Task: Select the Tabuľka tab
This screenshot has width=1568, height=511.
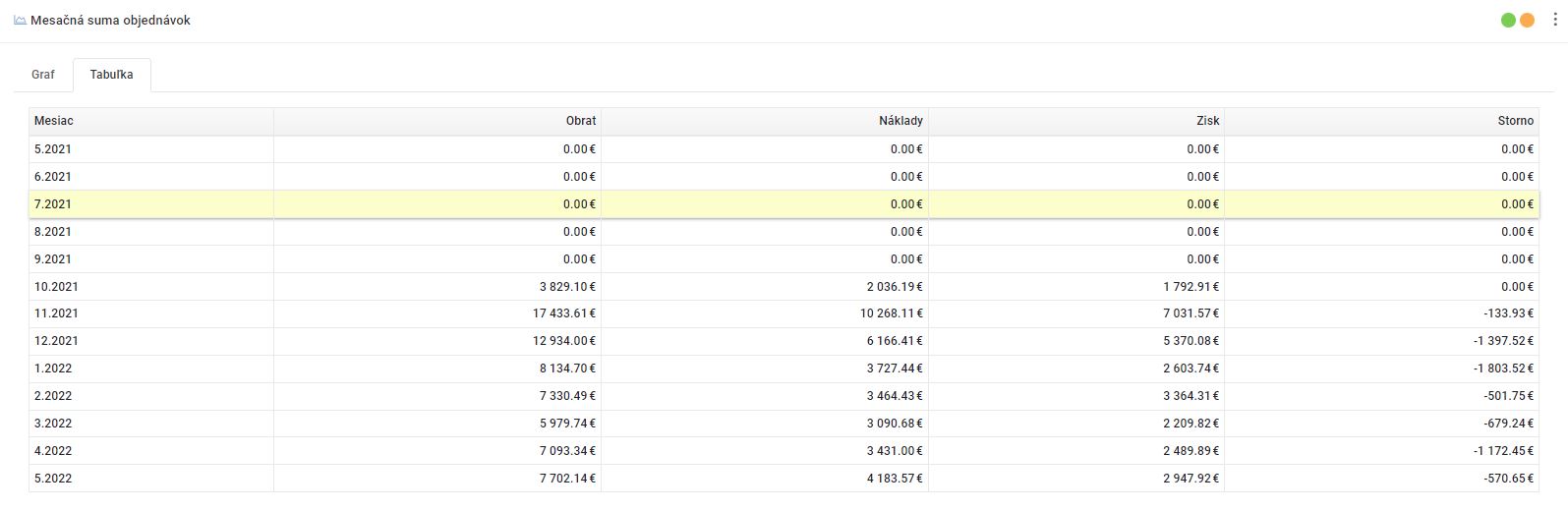Action: pos(111,75)
